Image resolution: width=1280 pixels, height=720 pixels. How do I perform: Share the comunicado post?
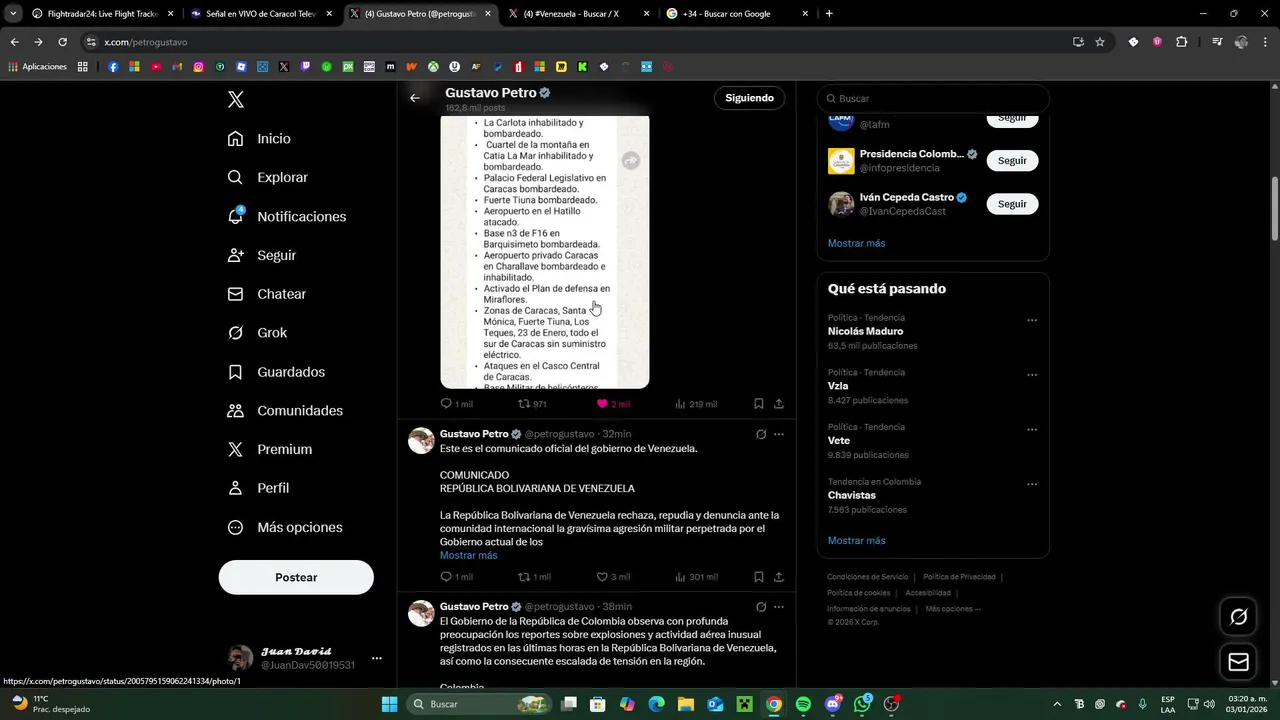[779, 577]
